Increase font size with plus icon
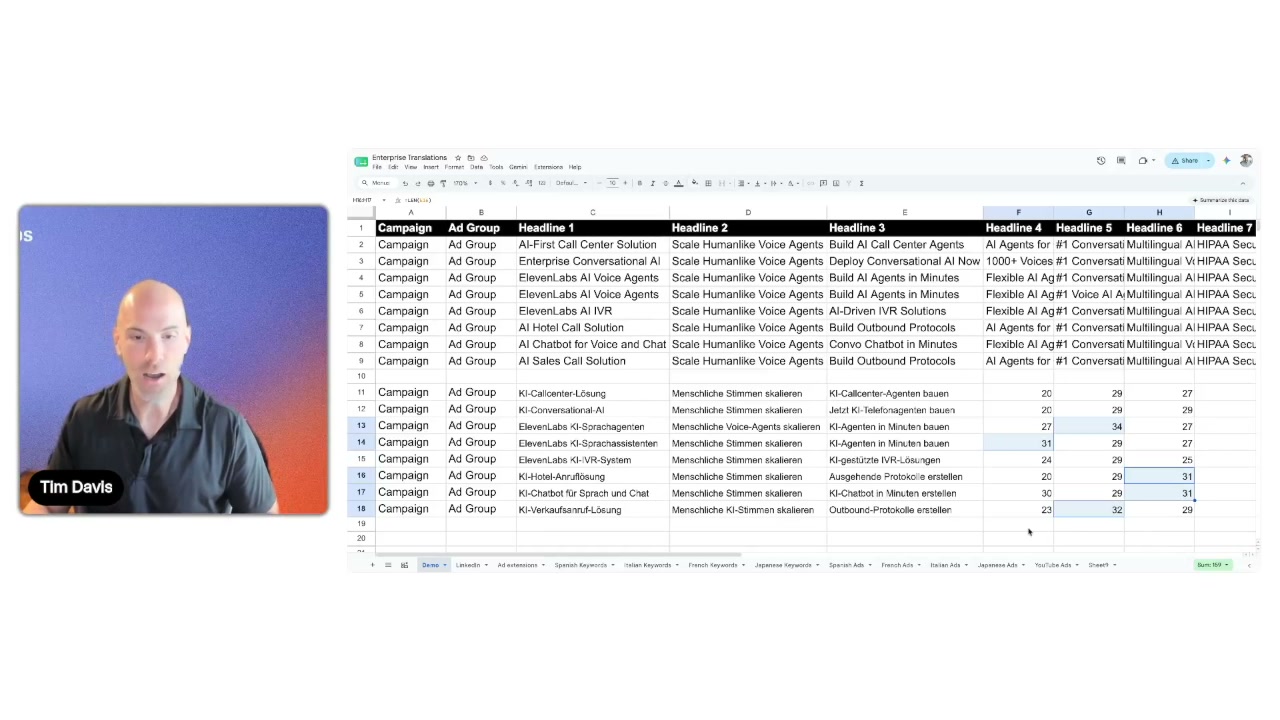This screenshot has height=720, width=1280. point(626,183)
